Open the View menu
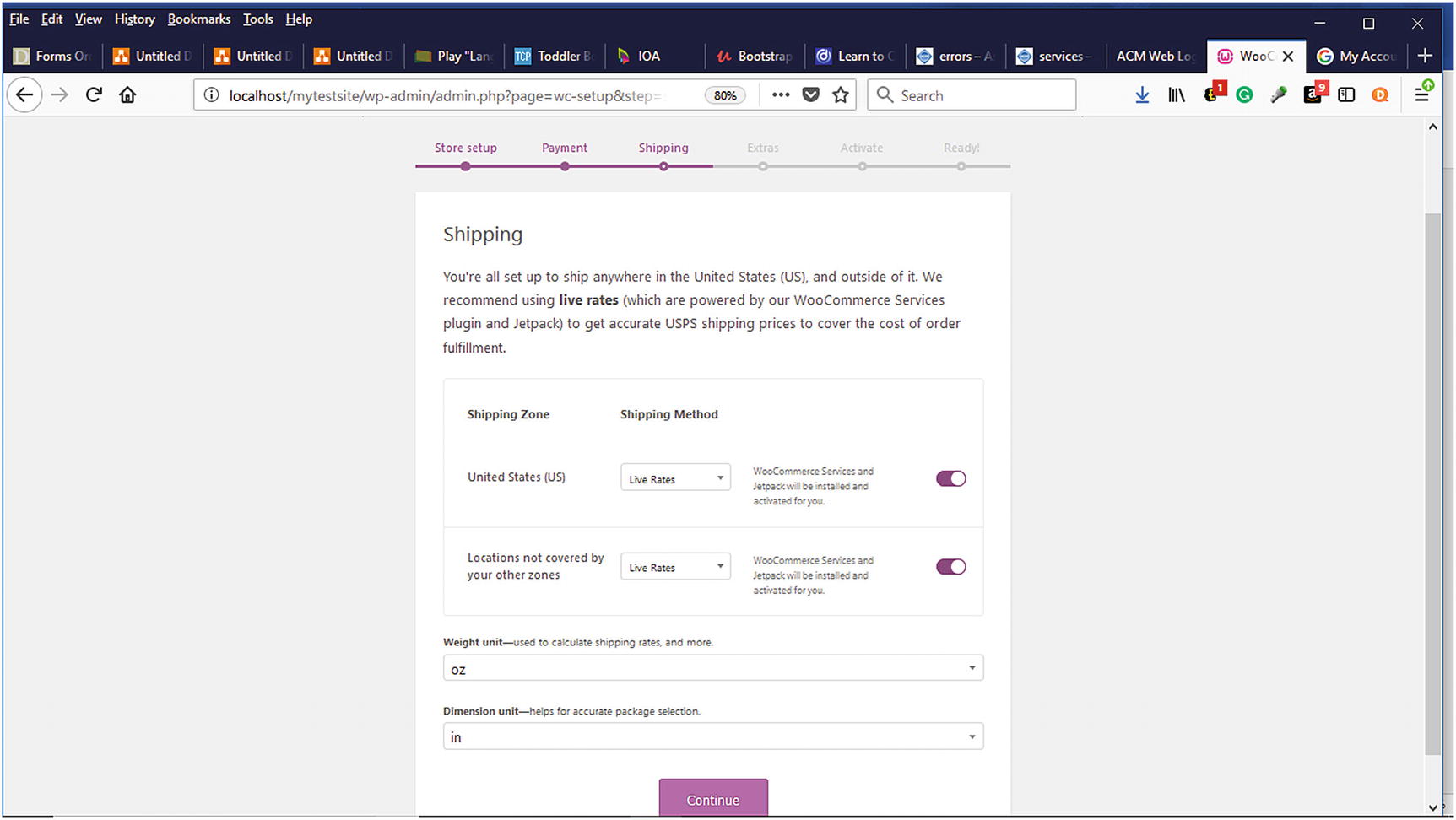This screenshot has height=820, width=1456. tap(88, 19)
